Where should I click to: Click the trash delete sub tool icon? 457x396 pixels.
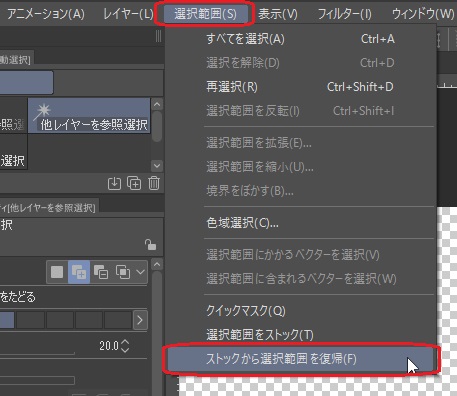point(154,183)
